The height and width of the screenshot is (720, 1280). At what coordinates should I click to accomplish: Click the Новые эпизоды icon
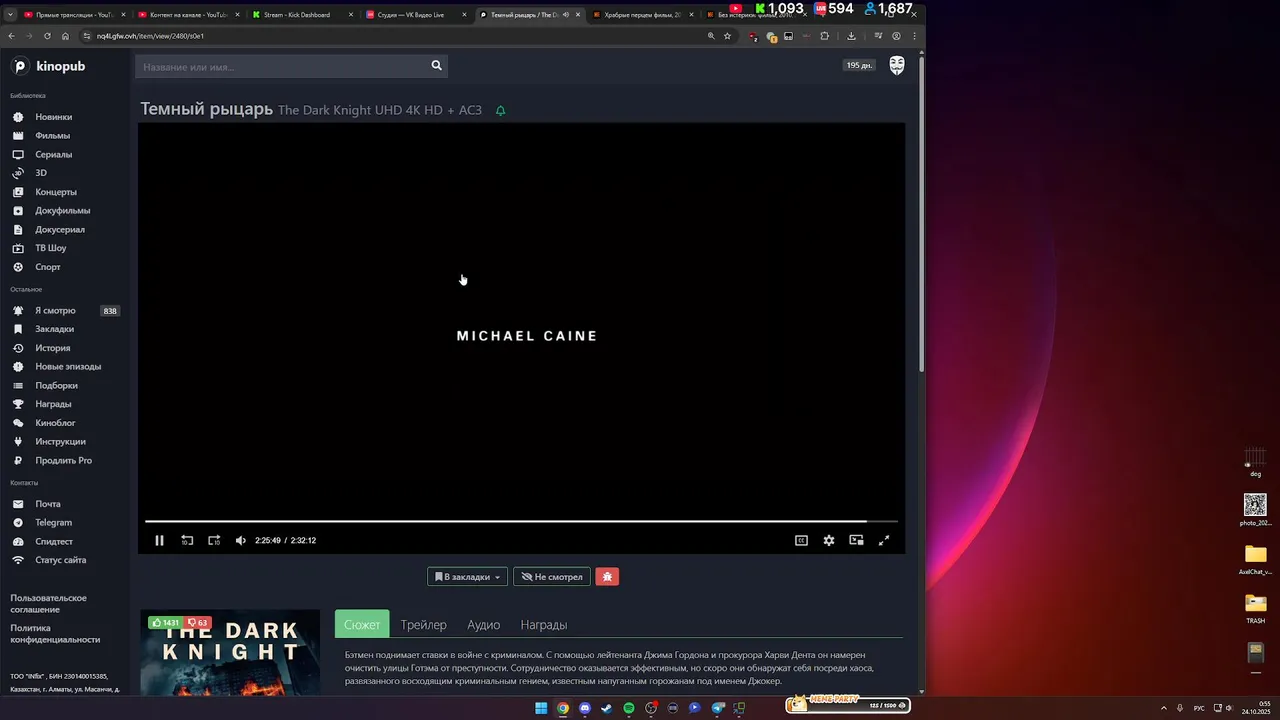18,367
